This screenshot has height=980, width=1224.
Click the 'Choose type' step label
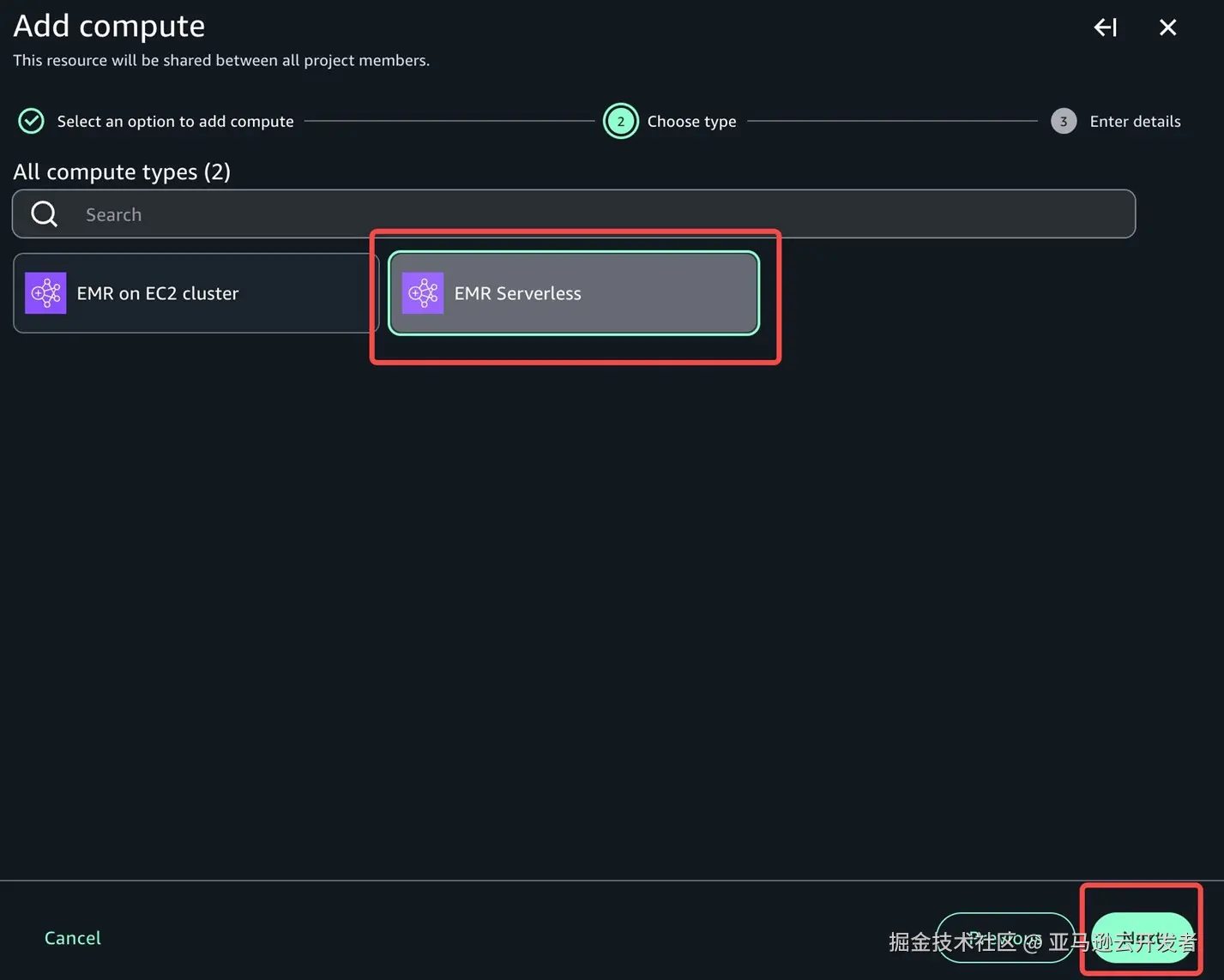[x=691, y=122]
